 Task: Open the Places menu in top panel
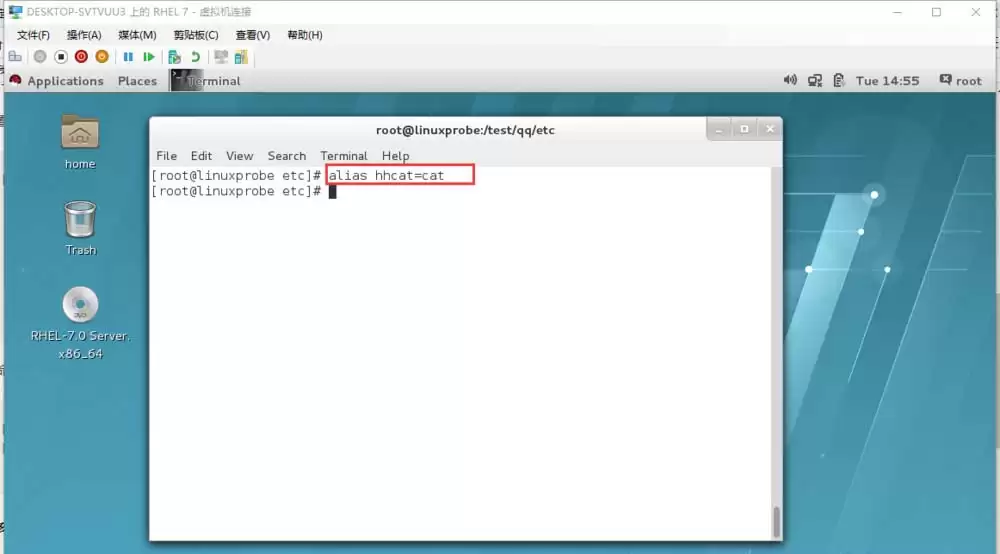point(137,81)
